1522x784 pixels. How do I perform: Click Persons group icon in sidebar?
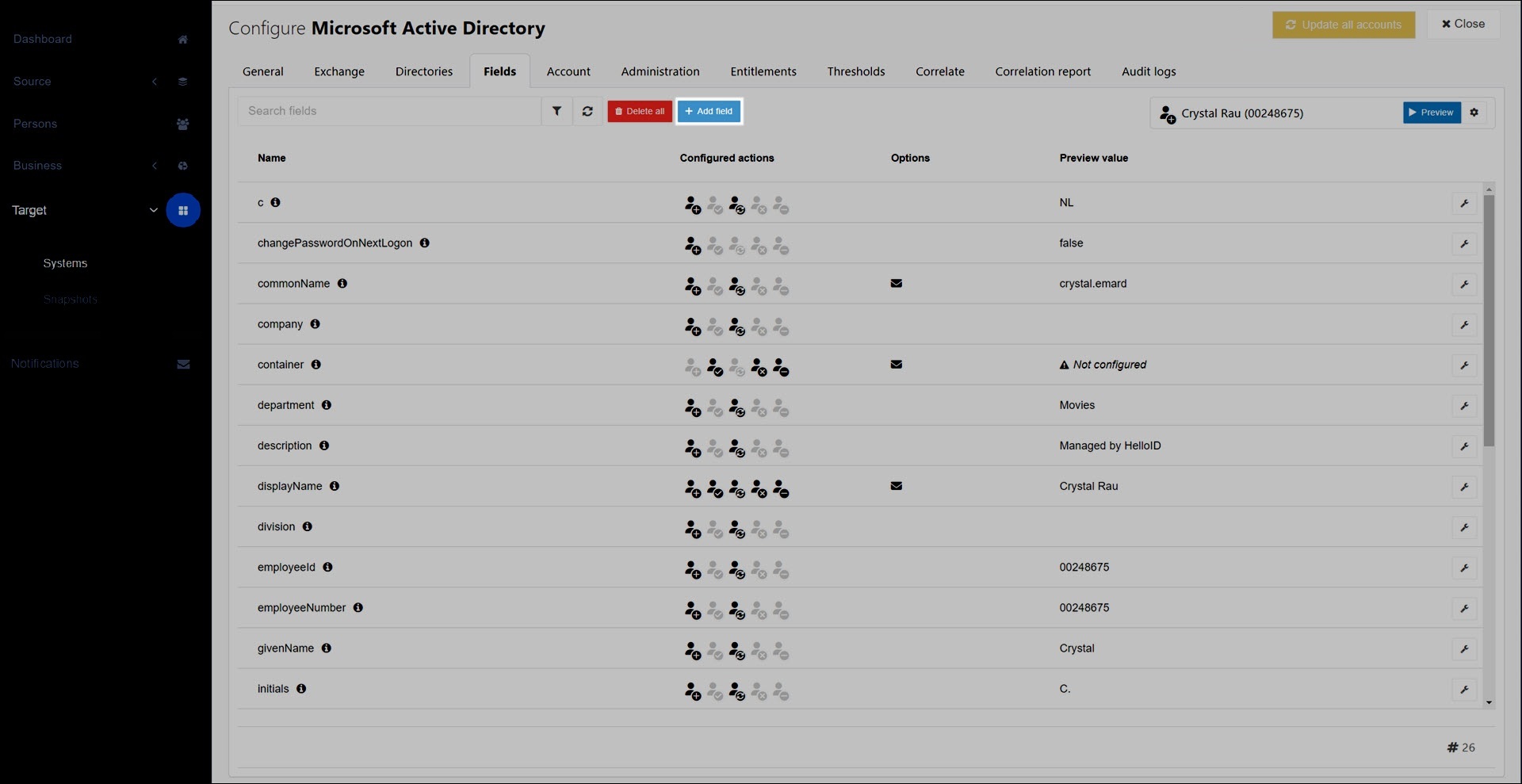point(183,124)
